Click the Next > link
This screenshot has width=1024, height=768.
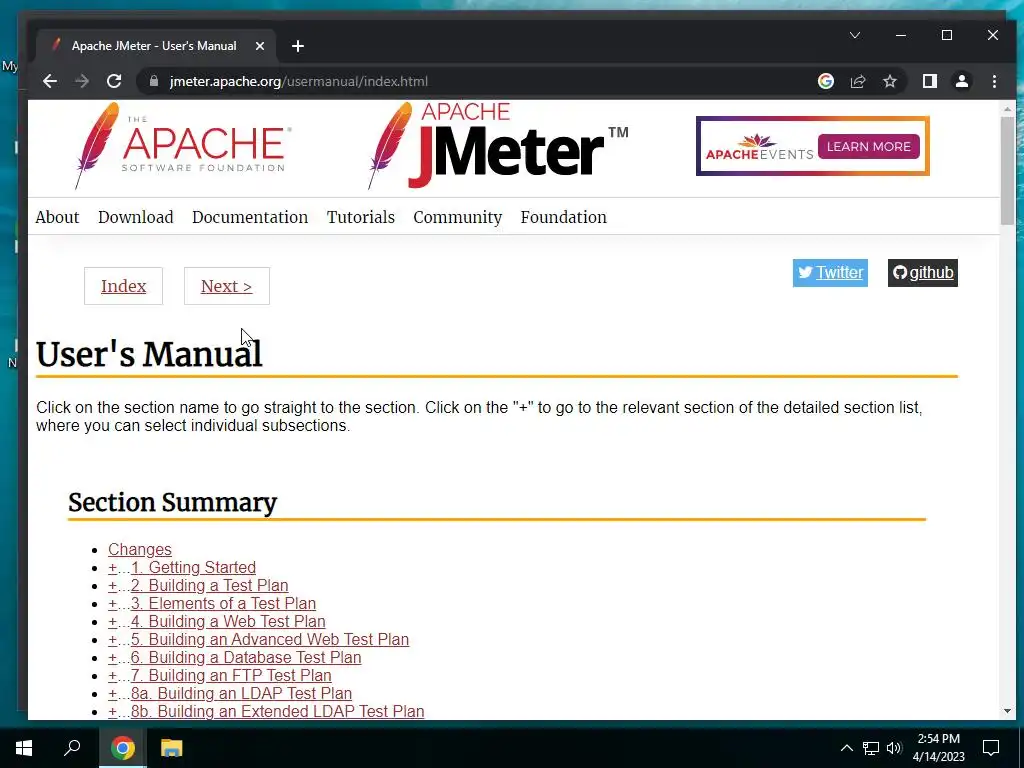pos(227,286)
